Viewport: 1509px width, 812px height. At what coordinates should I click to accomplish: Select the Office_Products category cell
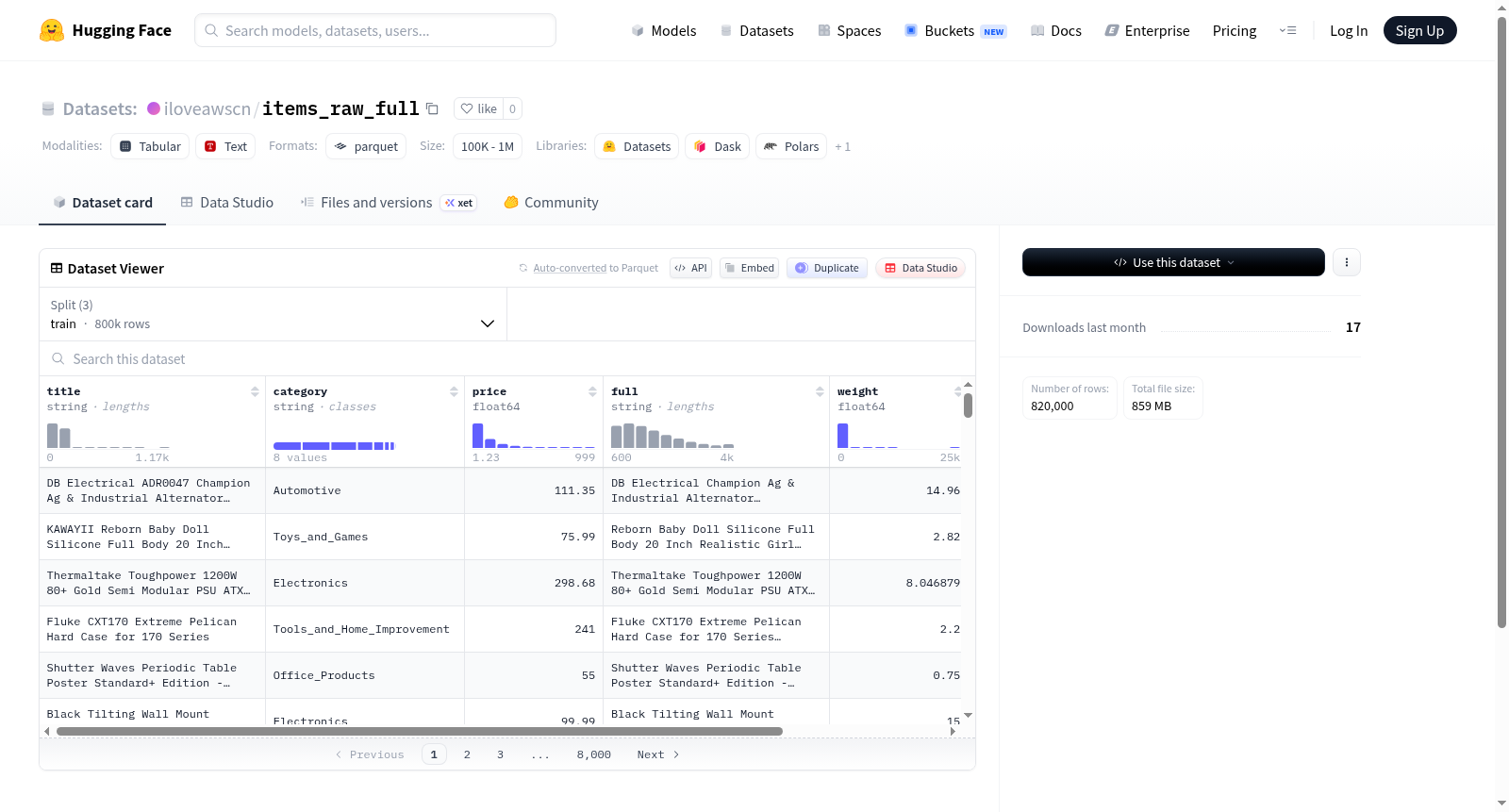365,675
